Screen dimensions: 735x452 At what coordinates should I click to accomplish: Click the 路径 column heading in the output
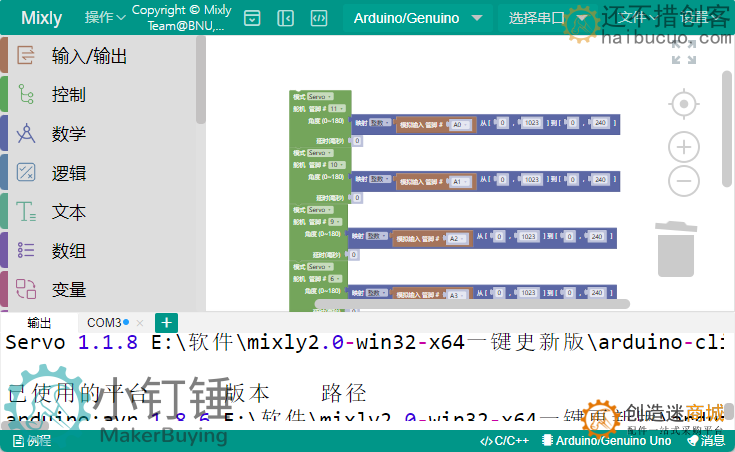344,393
